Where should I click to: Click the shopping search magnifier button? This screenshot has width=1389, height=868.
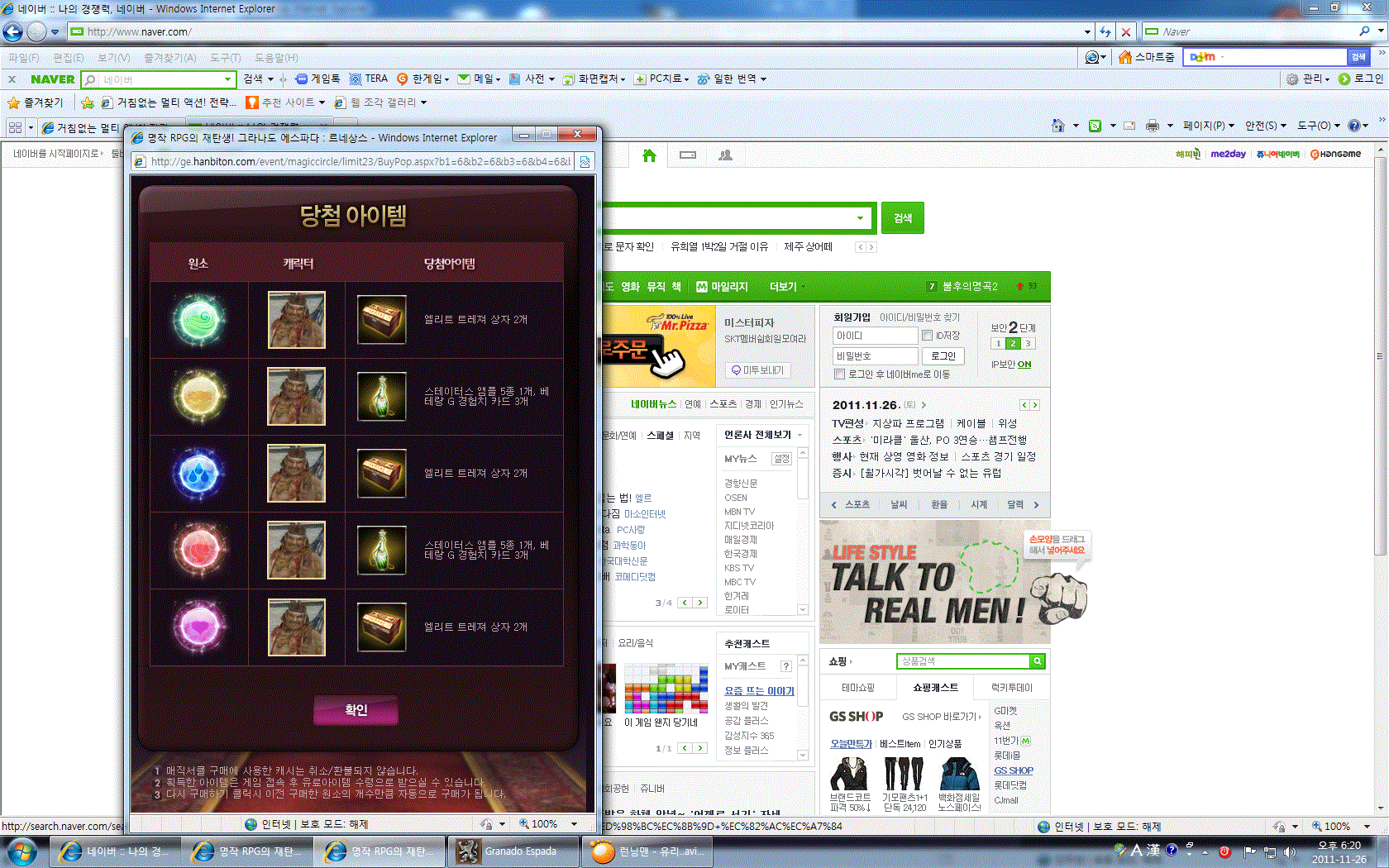pyautogui.click(x=1038, y=661)
